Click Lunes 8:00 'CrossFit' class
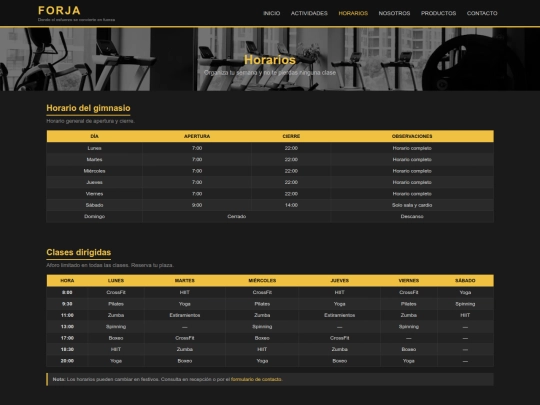 [116, 292]
